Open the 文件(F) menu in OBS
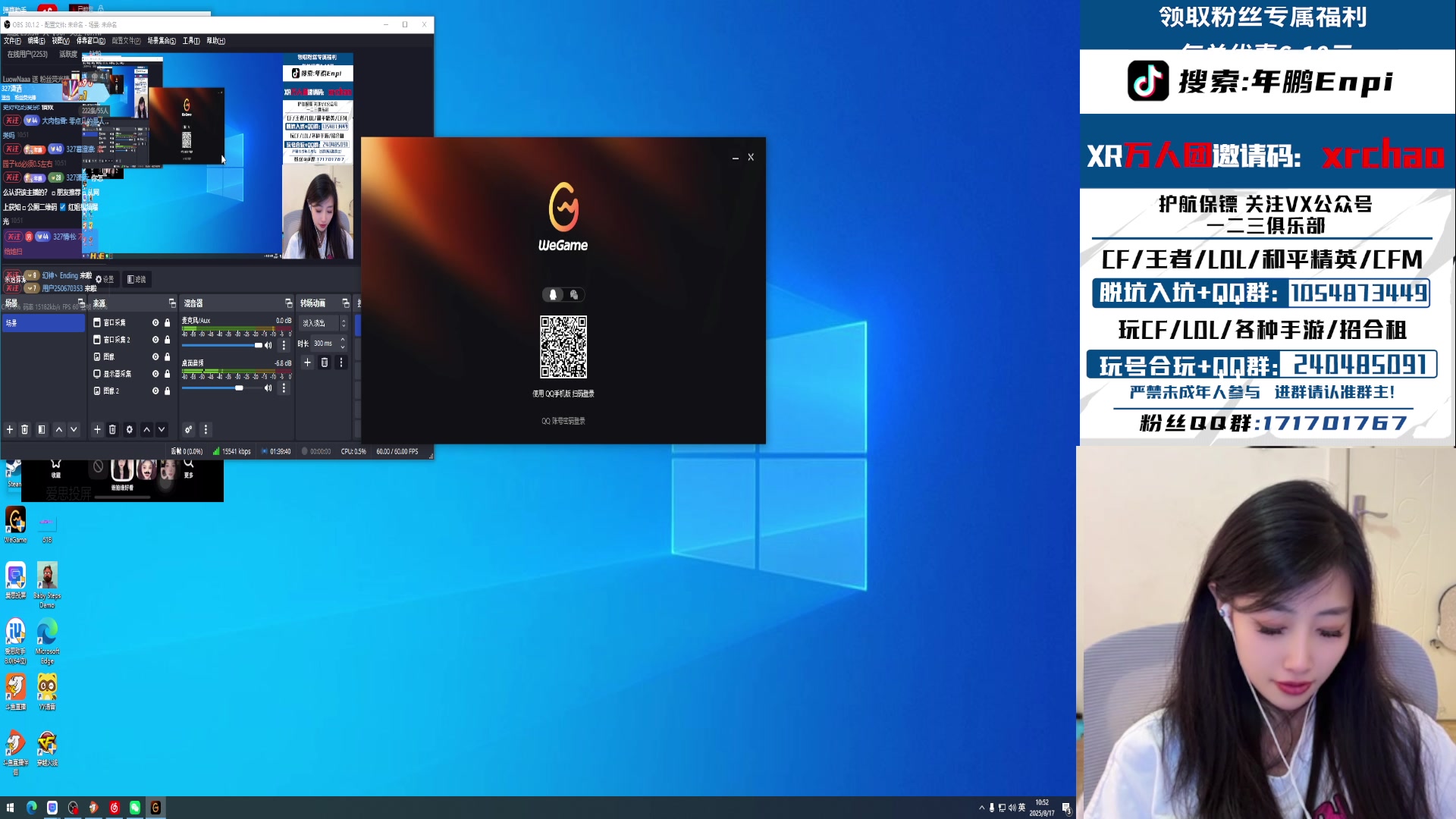 (x=12, y=41)
